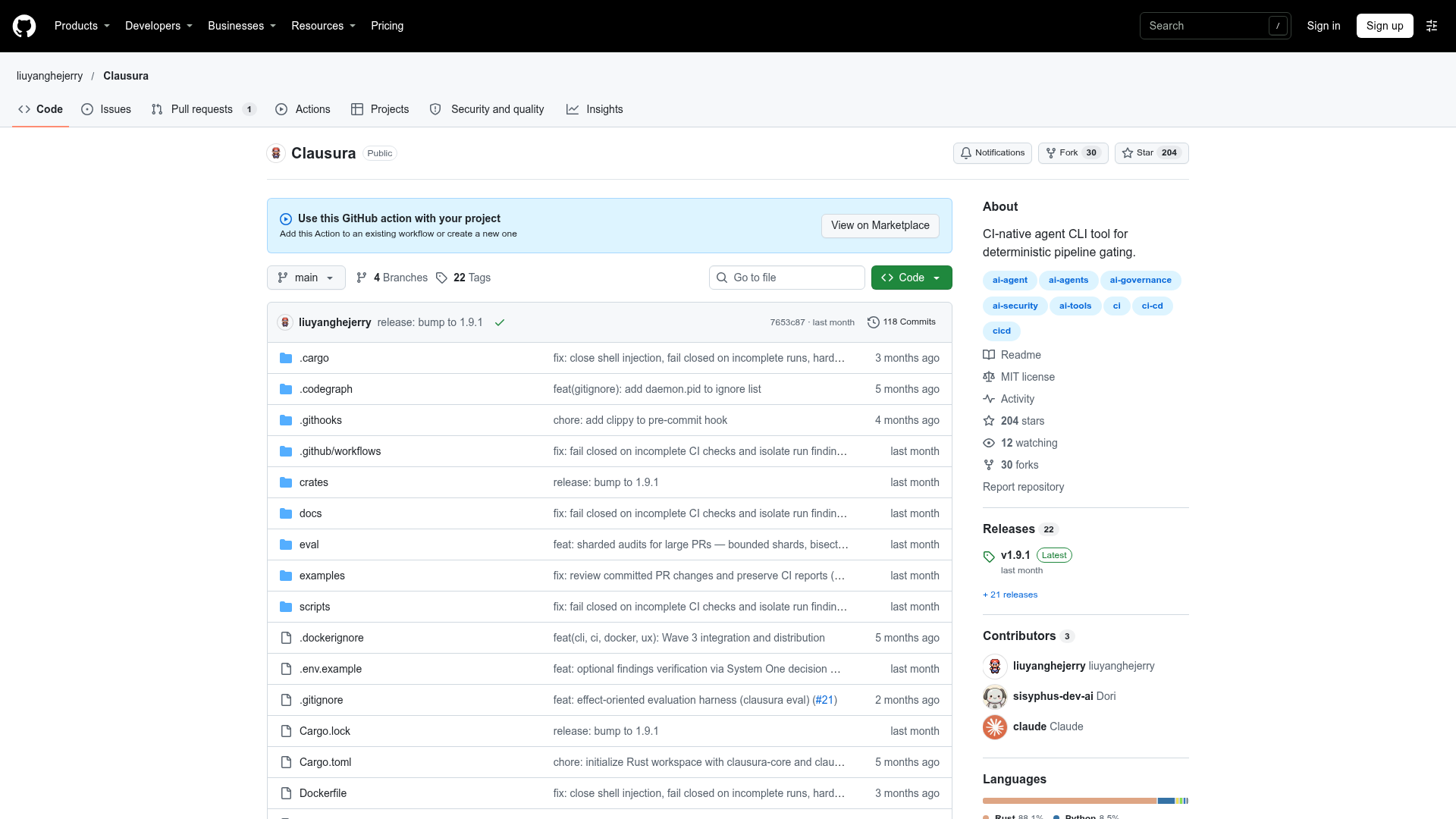Image resolution: width=1456 pixels, height=819 pixels.
Task: Click the ai-governance topic tag
Action: (1141, 281)
